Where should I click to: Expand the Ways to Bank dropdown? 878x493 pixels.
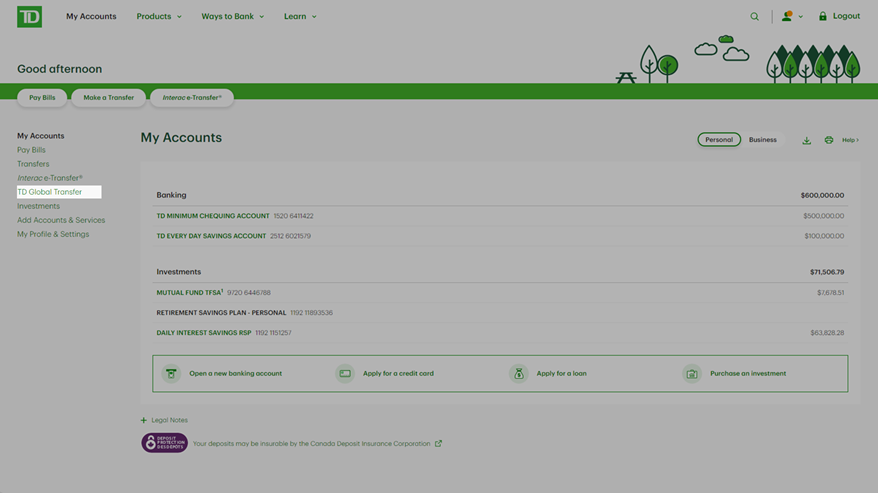point(232,16)
